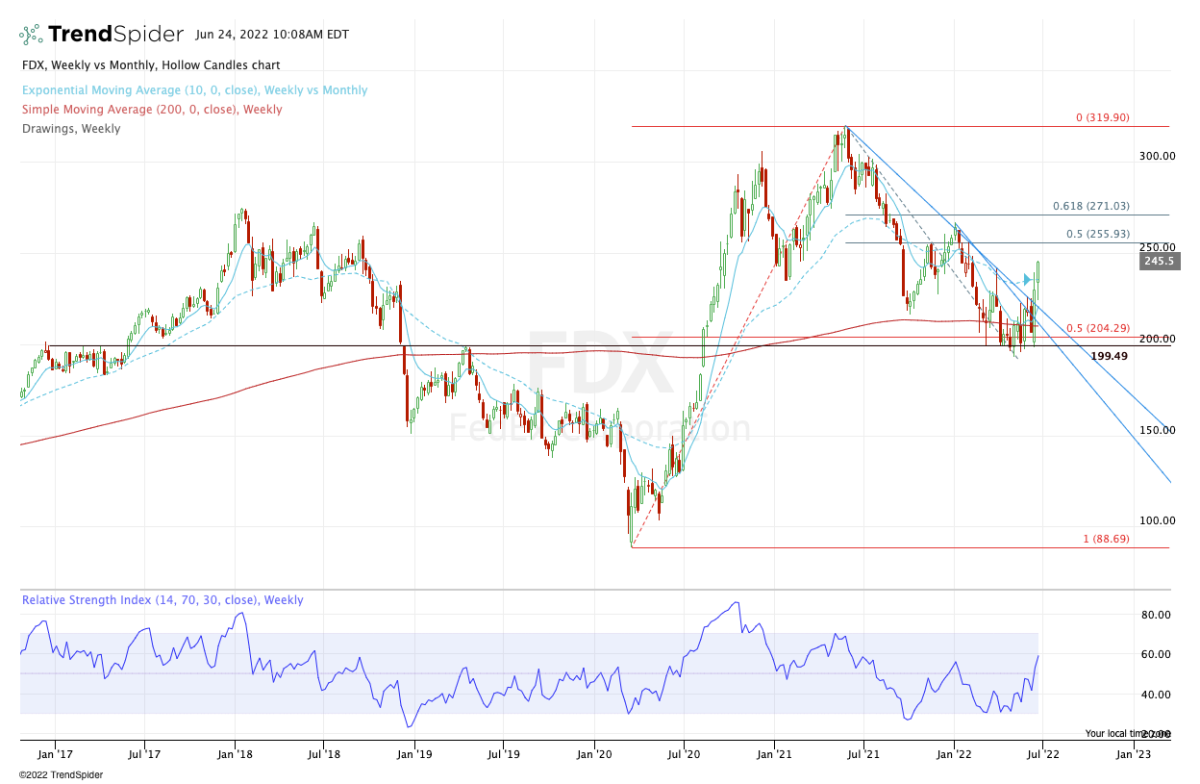Click the RSI 60.00 axis level
The width and height of the screenshot is (1200, 784).
click(1159, 654)
